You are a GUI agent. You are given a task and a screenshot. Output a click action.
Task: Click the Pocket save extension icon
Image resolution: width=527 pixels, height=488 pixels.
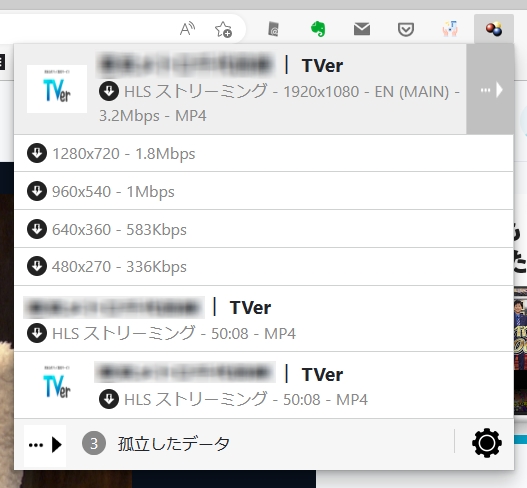click(406, 30)
